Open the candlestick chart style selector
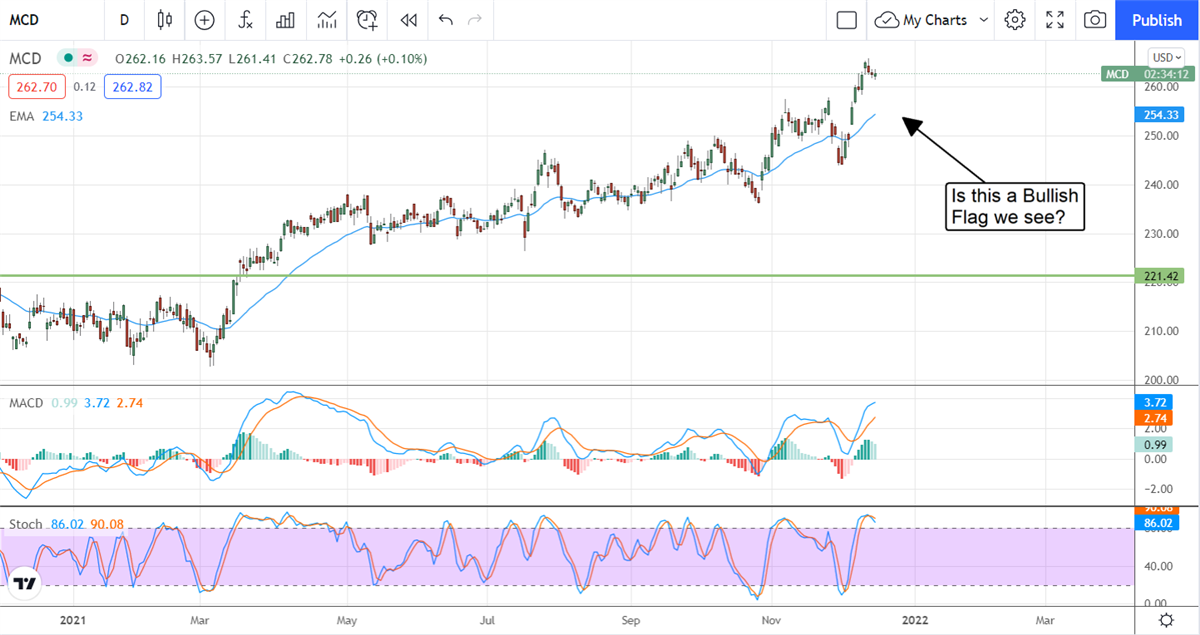1200x635 pixels. (x=165, y=20)
